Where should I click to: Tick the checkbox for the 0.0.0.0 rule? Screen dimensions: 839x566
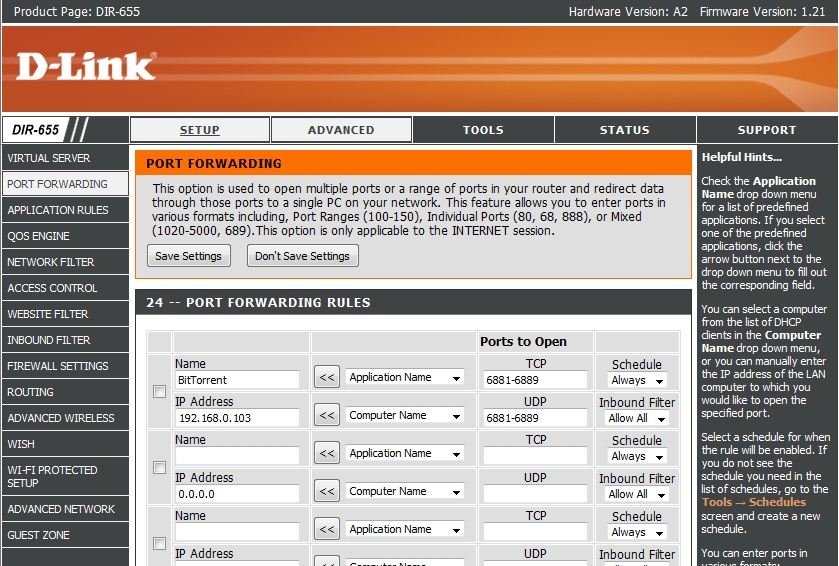pyautogui.click(x=159, y=468)
